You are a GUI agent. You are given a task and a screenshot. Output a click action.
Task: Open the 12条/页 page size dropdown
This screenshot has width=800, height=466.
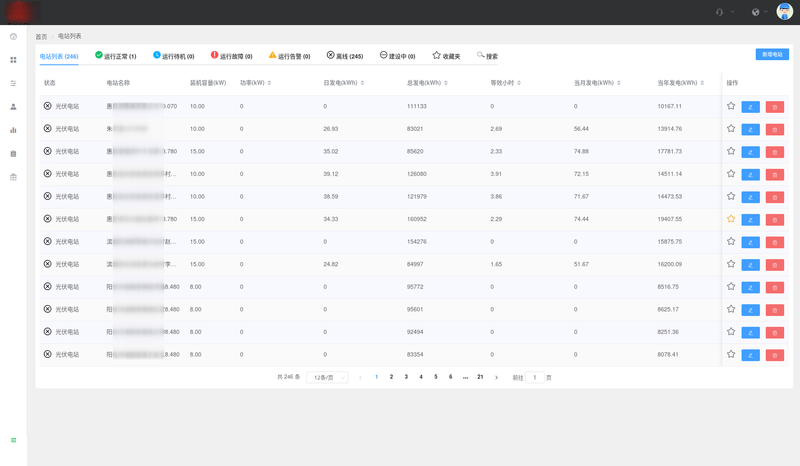327,377
